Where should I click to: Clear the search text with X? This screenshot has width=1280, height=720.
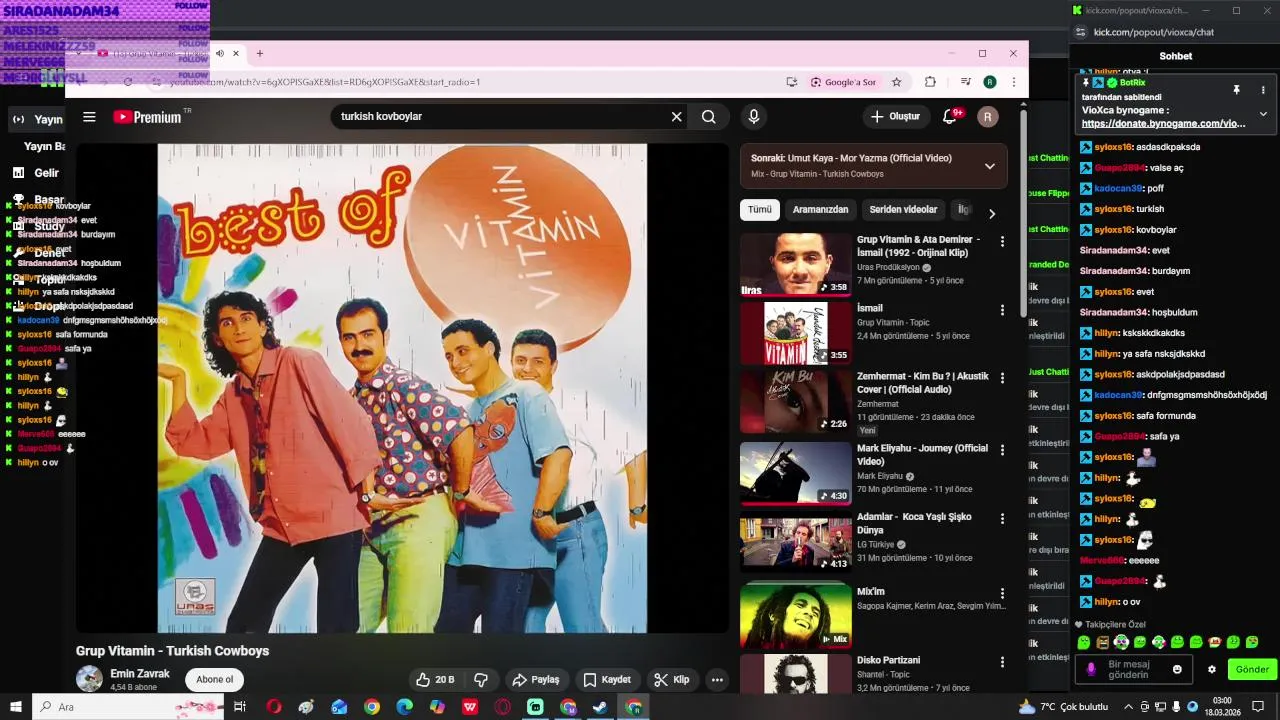coord(676,117)
